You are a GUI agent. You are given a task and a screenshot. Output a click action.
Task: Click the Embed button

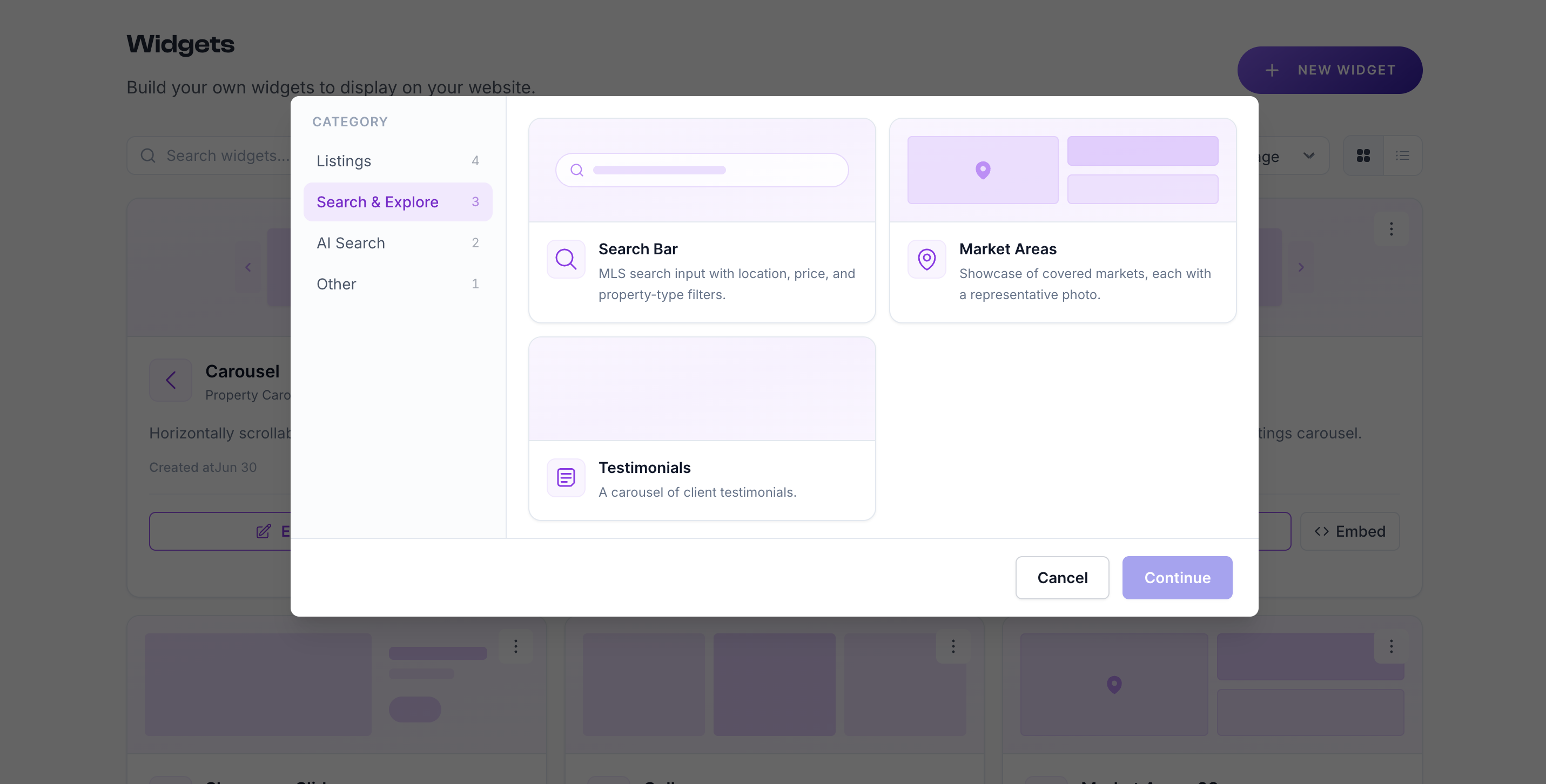click(1349, 531)
